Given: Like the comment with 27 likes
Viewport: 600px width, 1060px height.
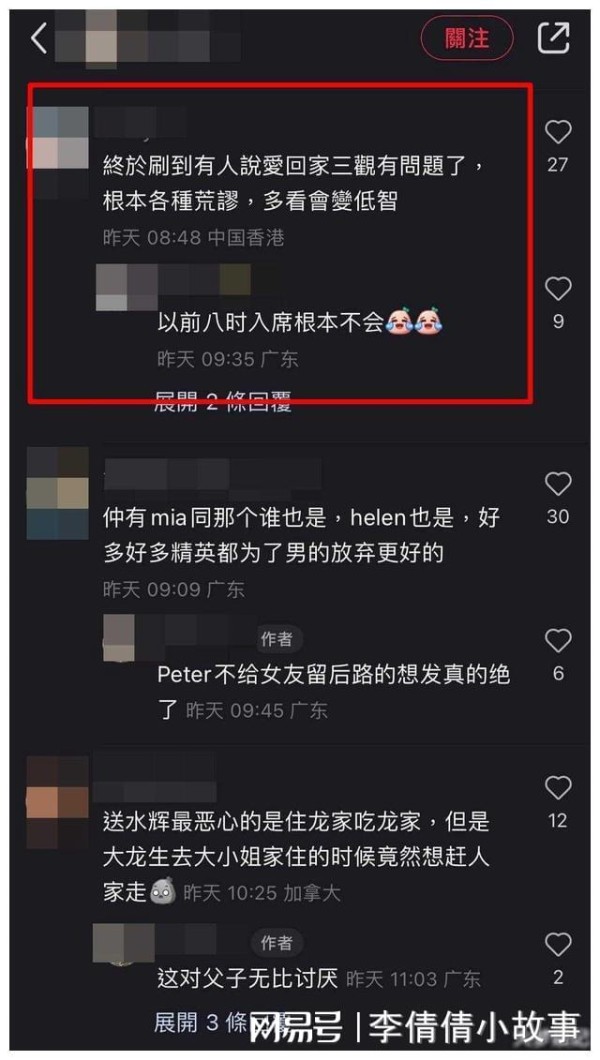Looking at the screenshot, I should point(558,132).
